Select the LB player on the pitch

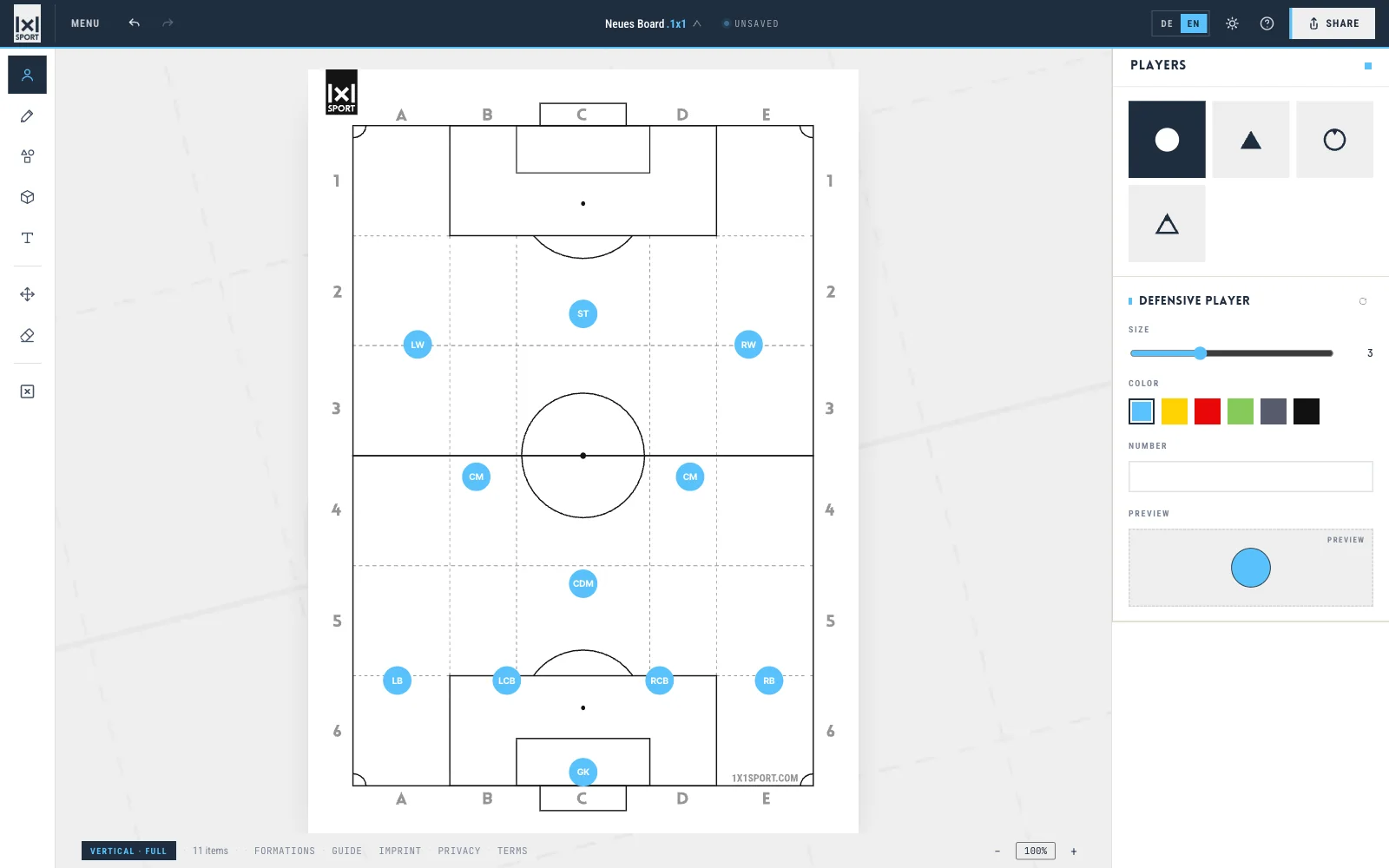click(397, 681)
